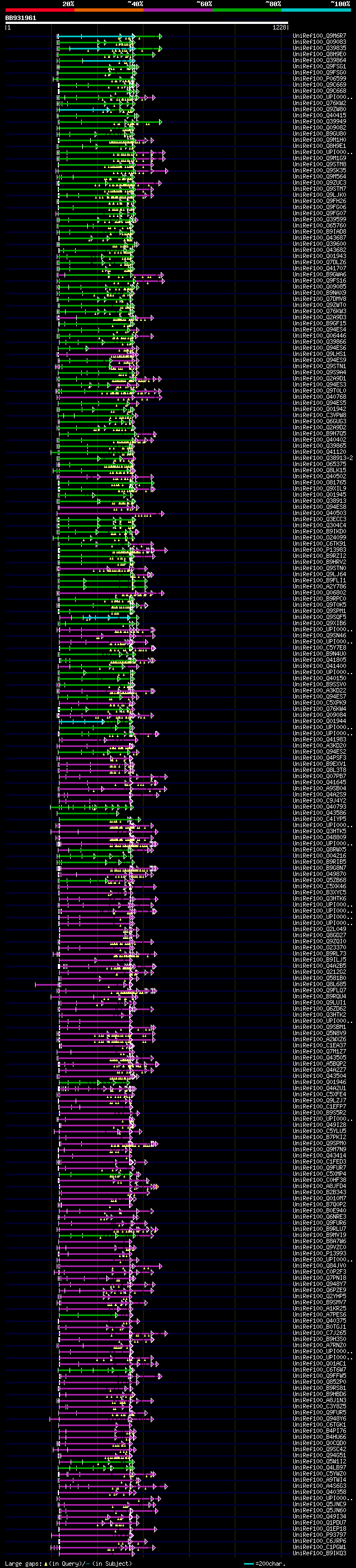Select the query name BB931961
The height and width of the screenshot is (1568, 356).
point(21,18)
